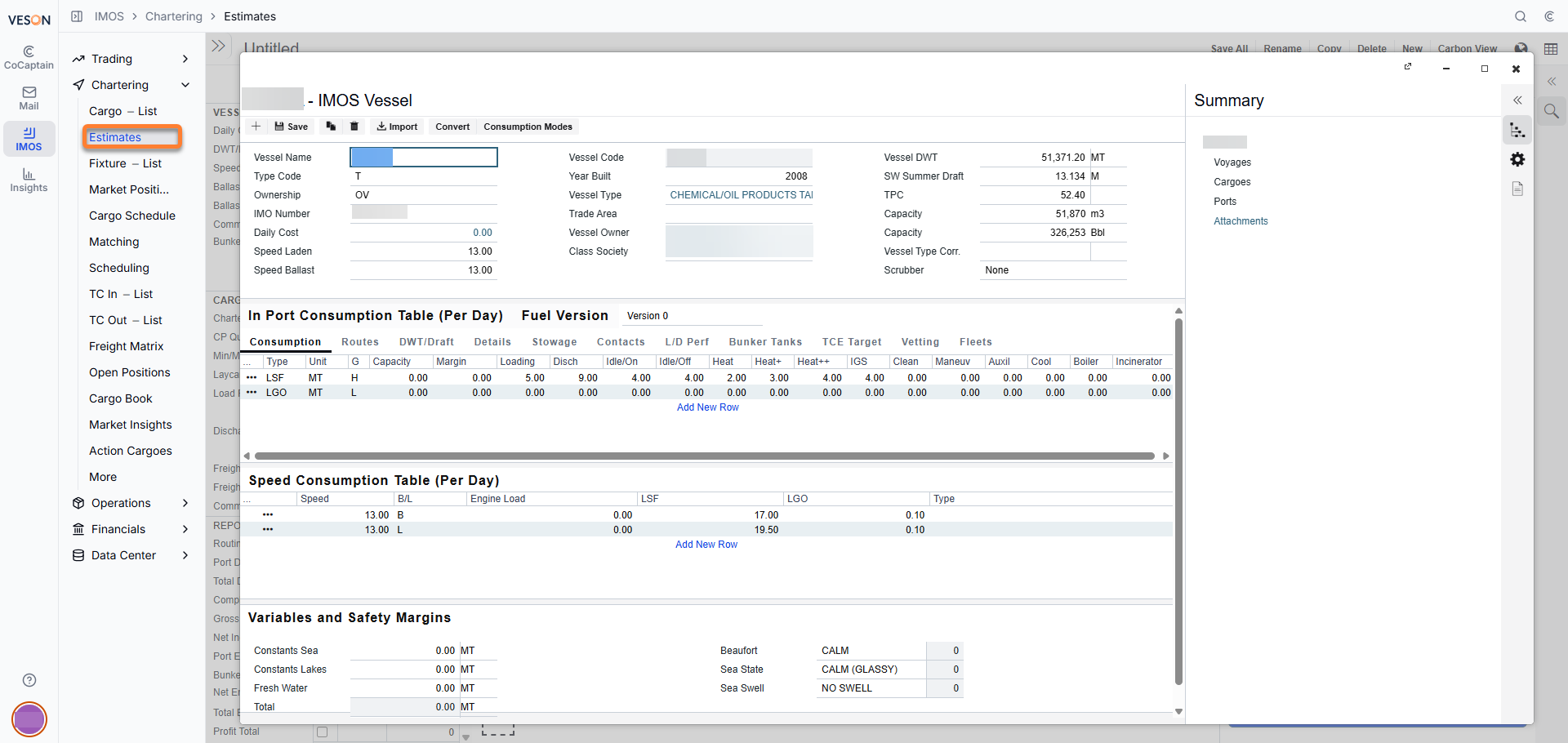The image size is (1568, 743).
Task: Click the Consumption Modes button
Action: [x=528, y=127]
